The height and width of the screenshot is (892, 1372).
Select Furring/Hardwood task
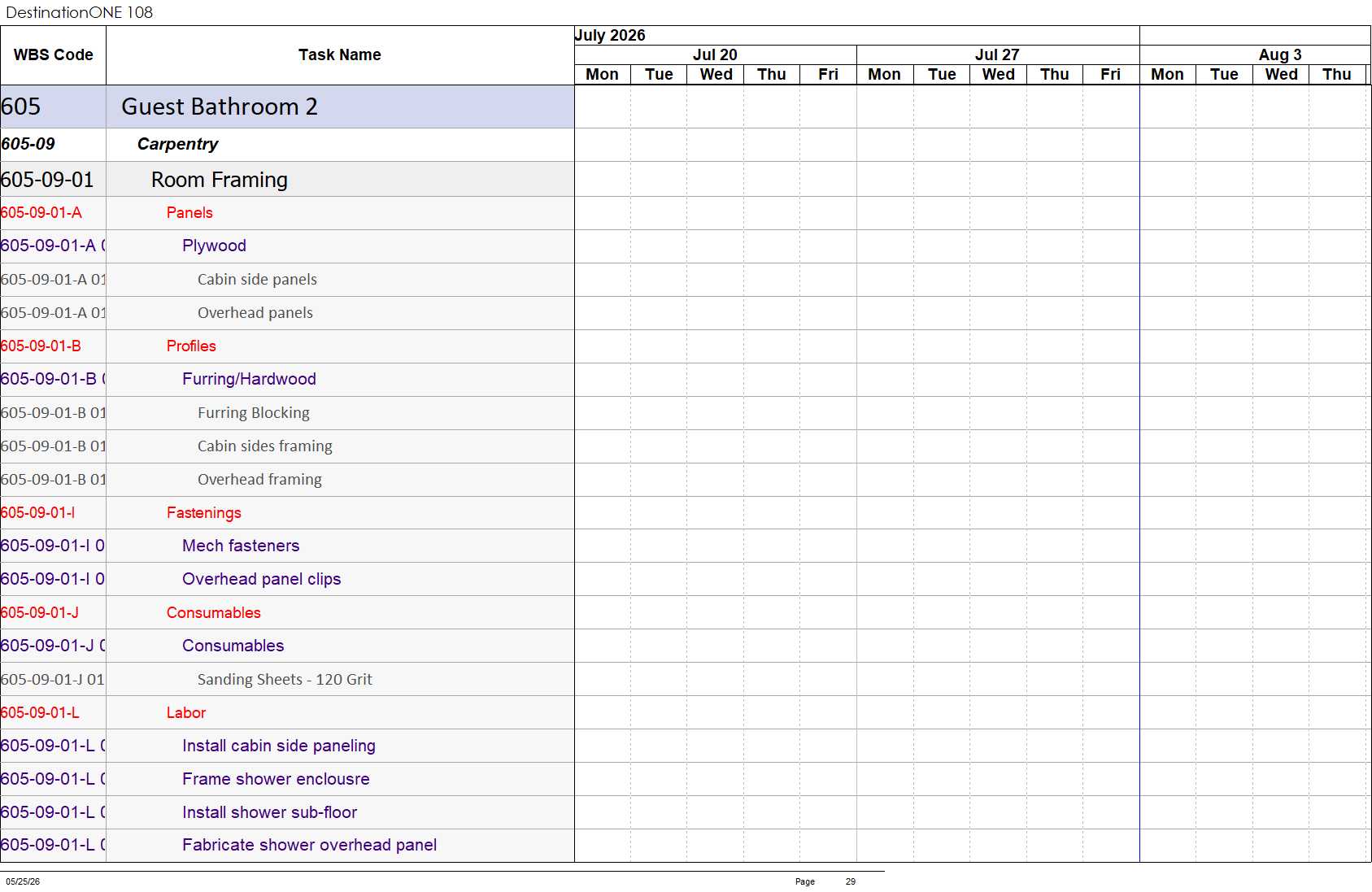tap(287, 379)
